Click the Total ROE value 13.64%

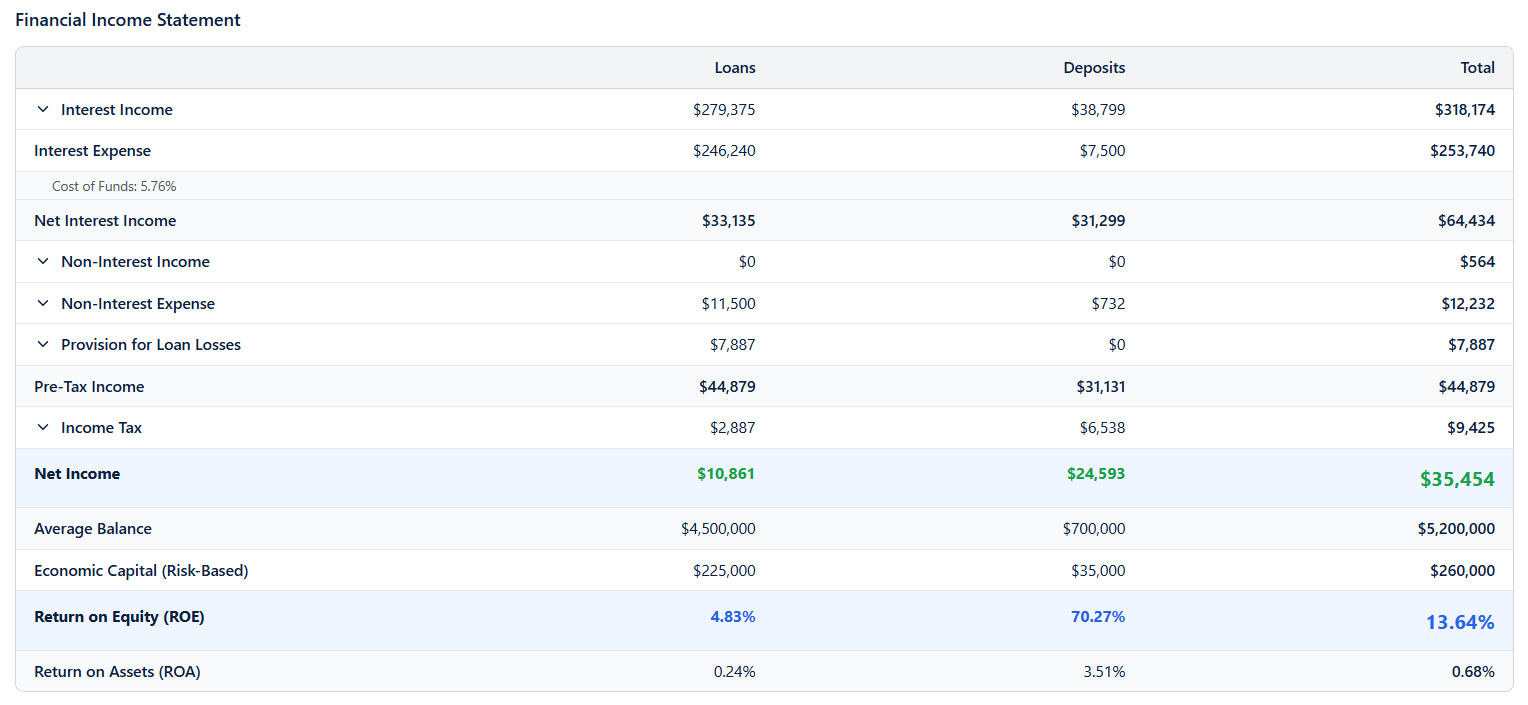coord(1460,623)
